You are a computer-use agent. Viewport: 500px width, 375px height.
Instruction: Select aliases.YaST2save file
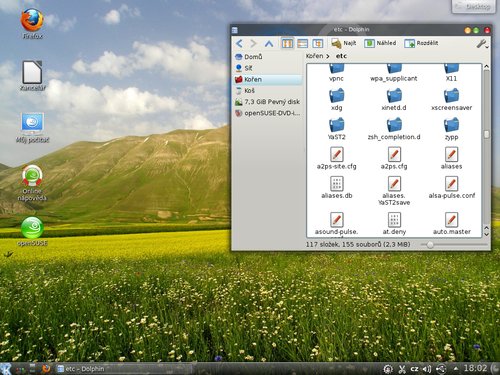[394, 191]
